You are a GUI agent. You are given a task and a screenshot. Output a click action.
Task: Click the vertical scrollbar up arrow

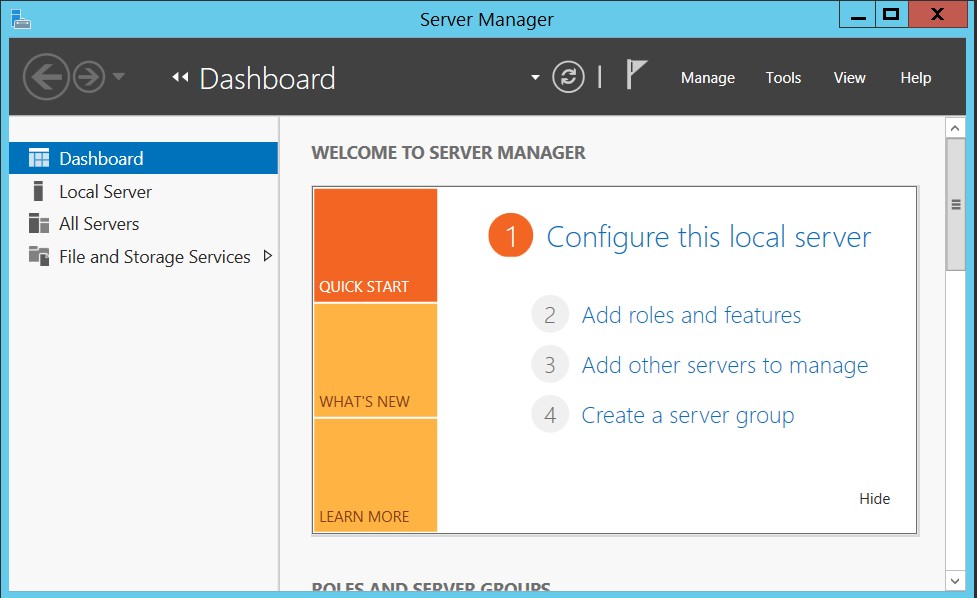click(x=955, y=128)
